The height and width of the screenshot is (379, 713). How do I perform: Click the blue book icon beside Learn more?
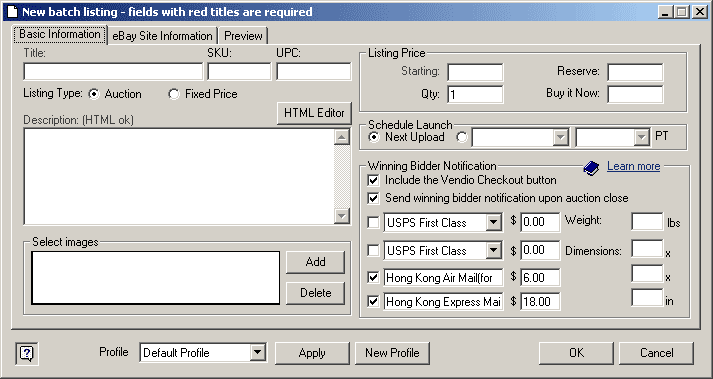coord(591,168)
